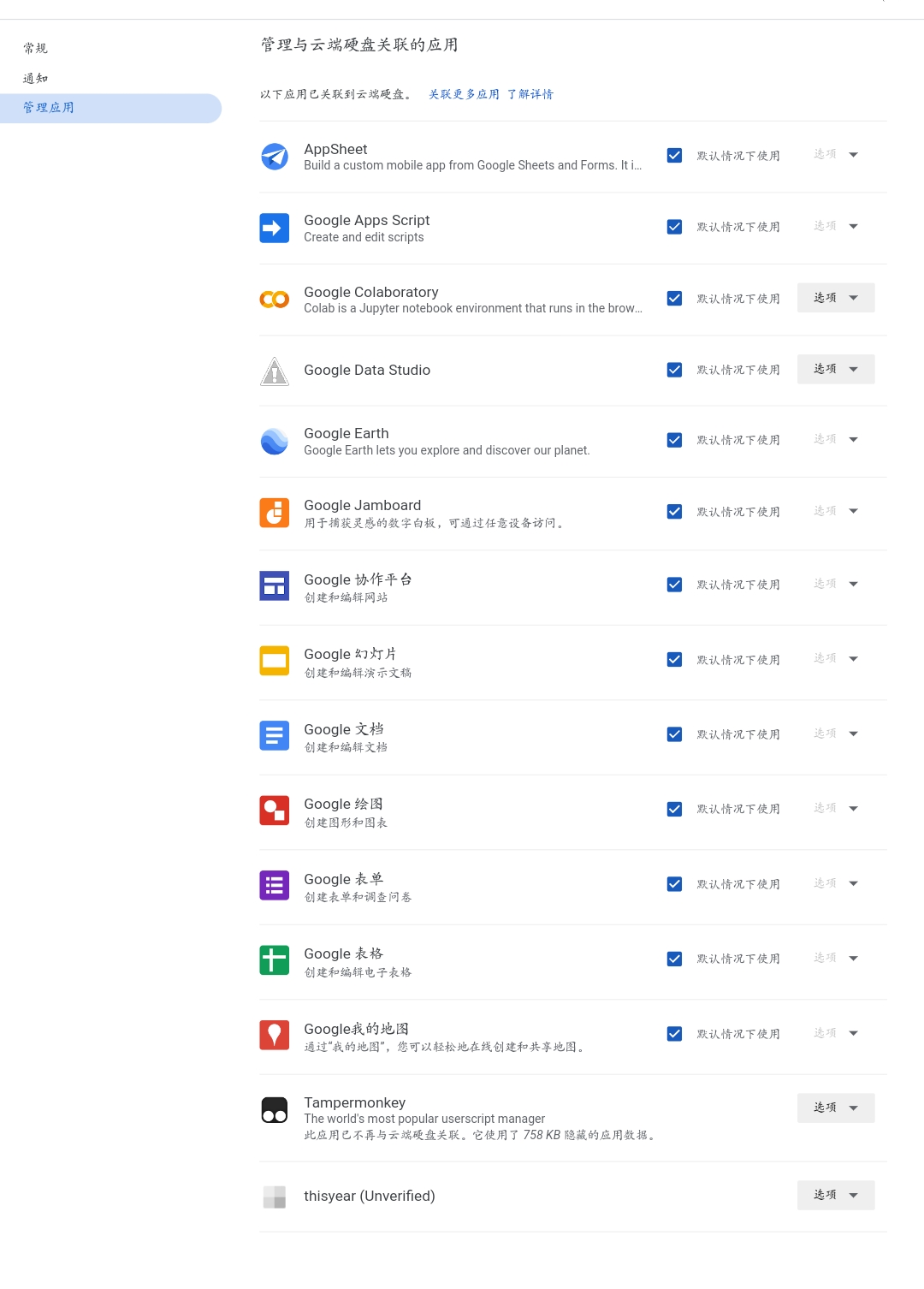
Task: Toggle default use checkbox for Google我的地图
Action: 674,1034
